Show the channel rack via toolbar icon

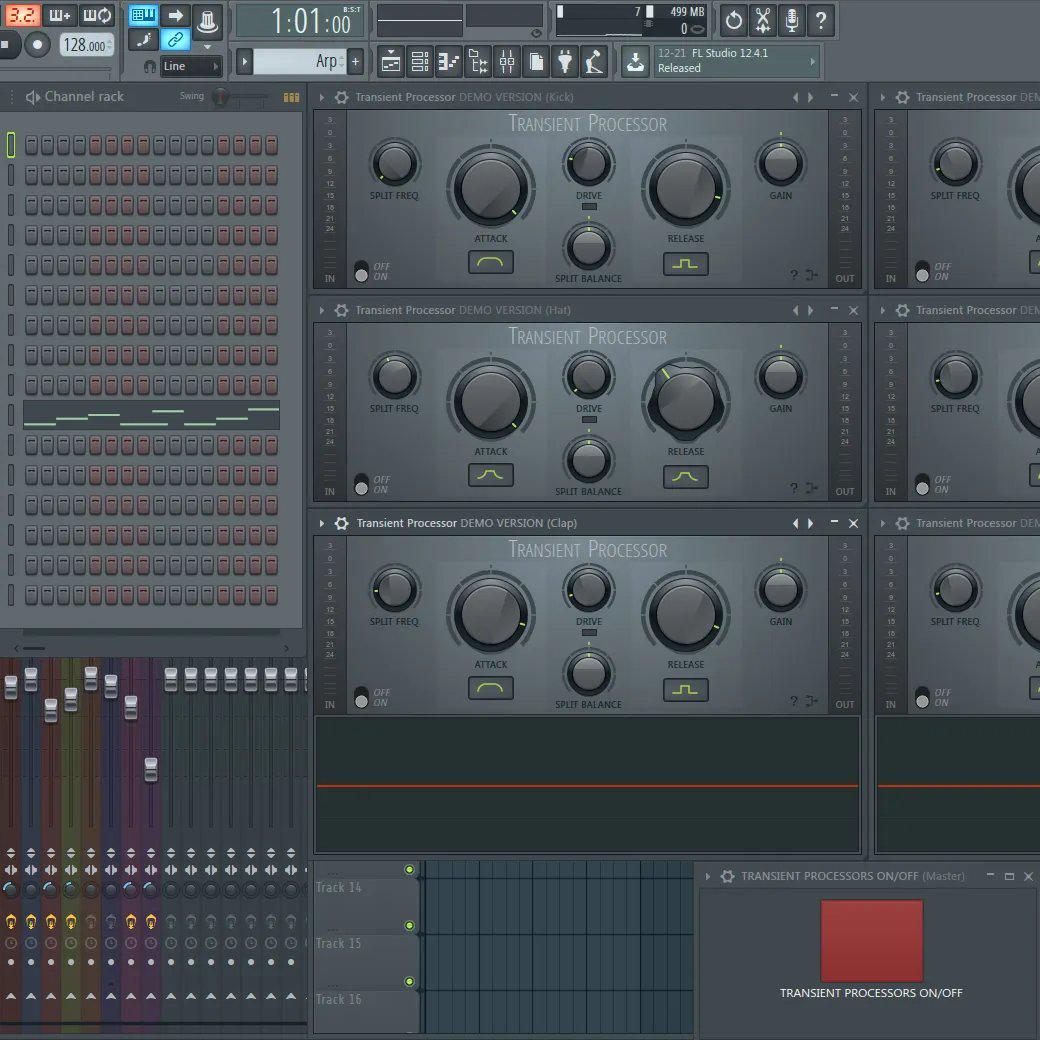tap(420, 62)
